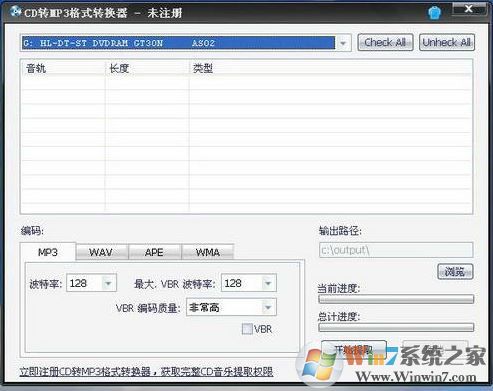Screen dimensions: 493x391
Task: Click the Unheck All button
Action: coord(447,42)
